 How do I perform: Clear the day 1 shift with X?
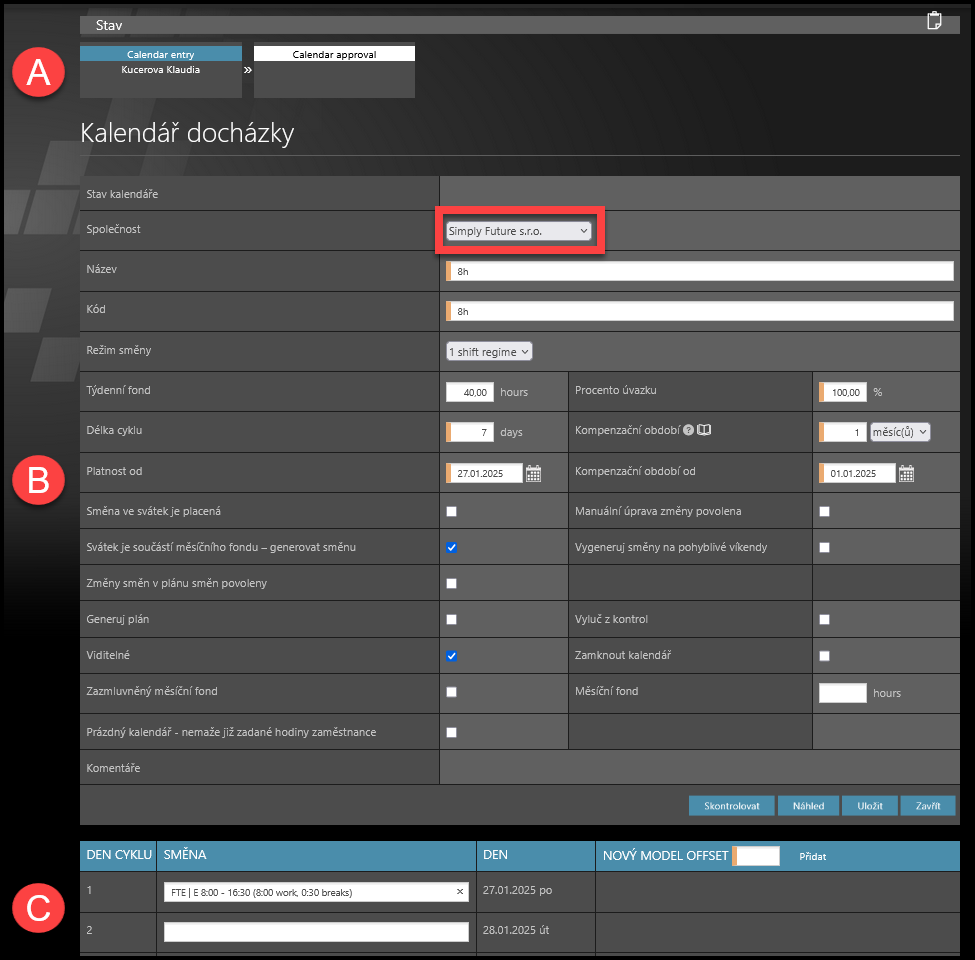click(460, 892)
